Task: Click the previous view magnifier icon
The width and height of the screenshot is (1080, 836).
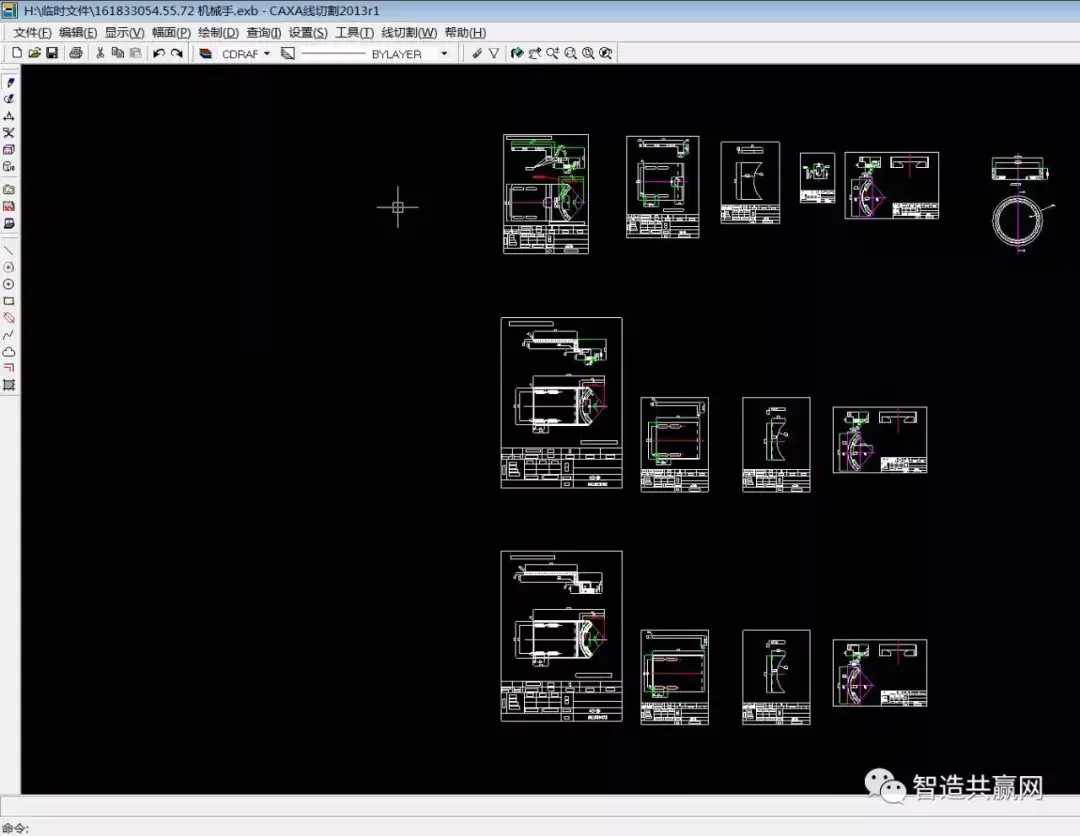Action: (x=605, y=53)
